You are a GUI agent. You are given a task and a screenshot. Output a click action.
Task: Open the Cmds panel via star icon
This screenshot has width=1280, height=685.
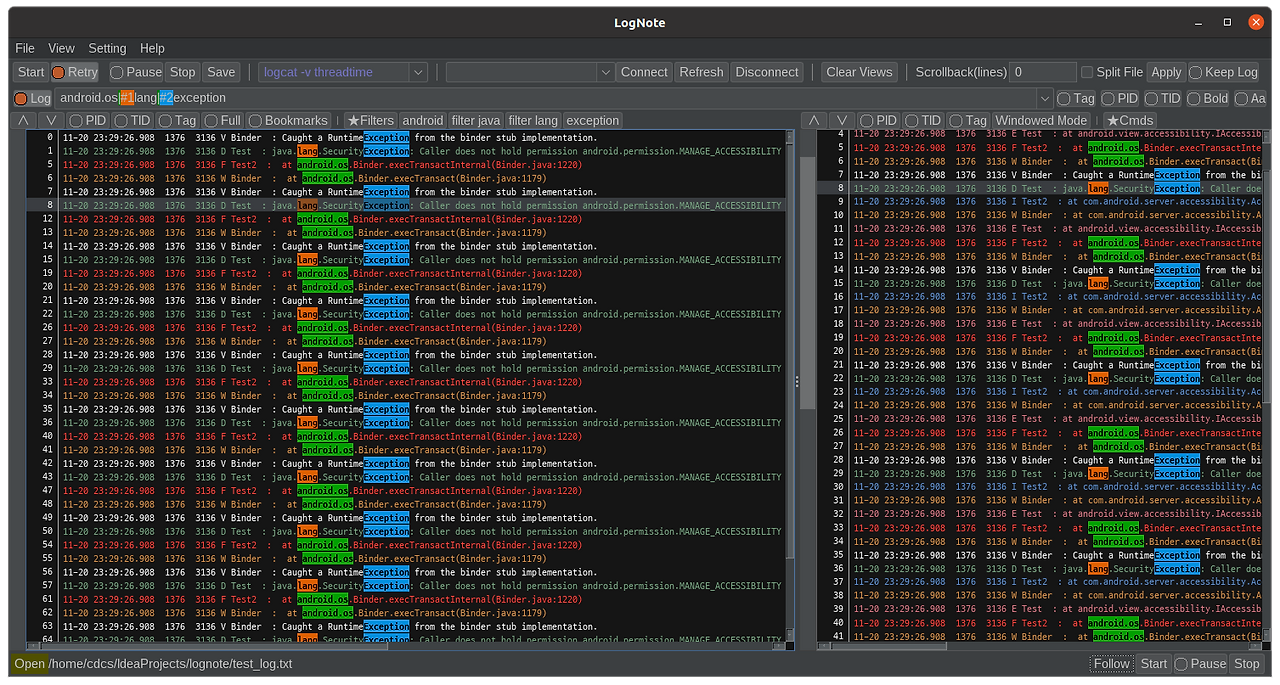click(1130, 120)
